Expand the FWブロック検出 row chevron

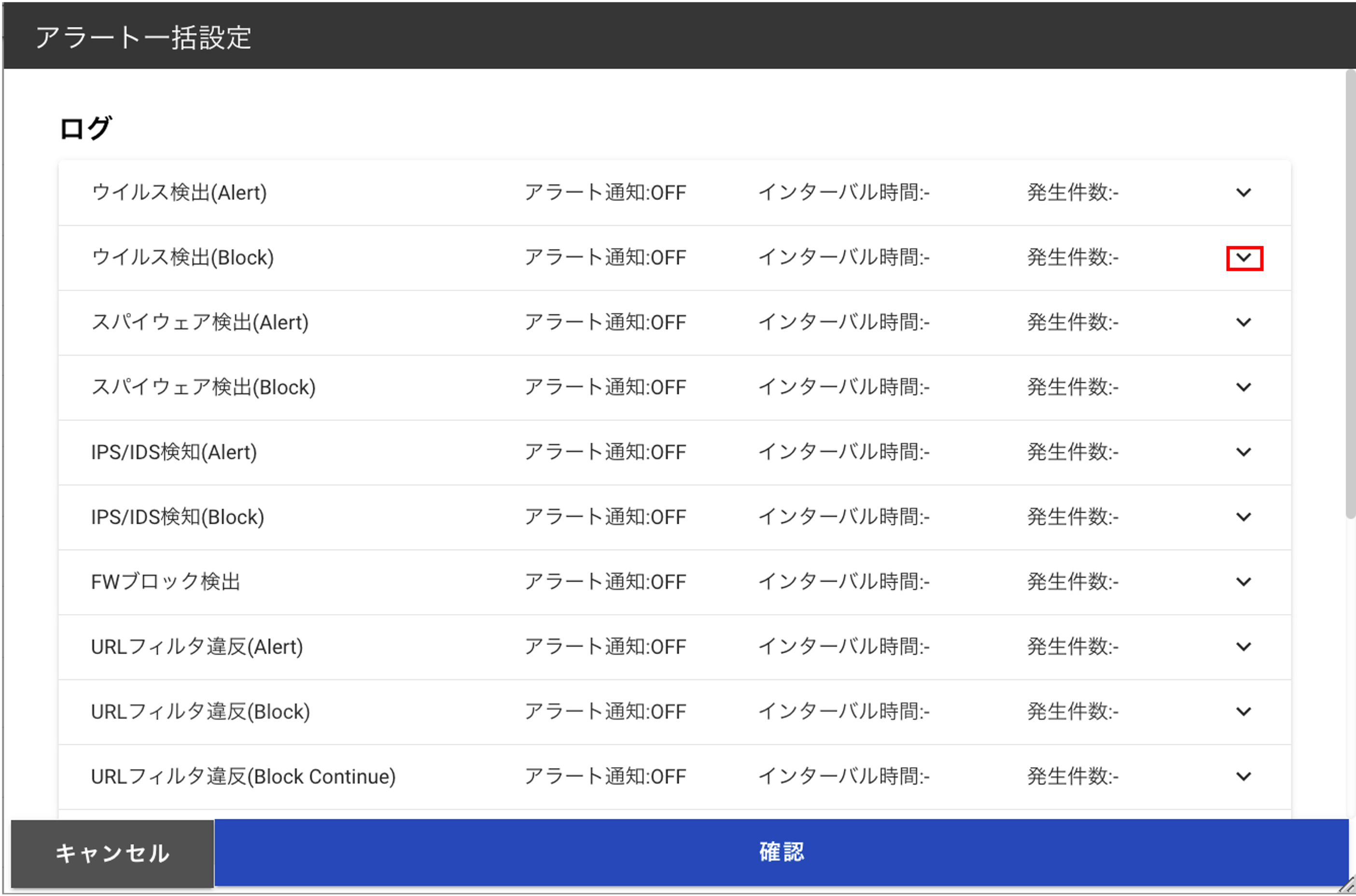pos(1244,582)
